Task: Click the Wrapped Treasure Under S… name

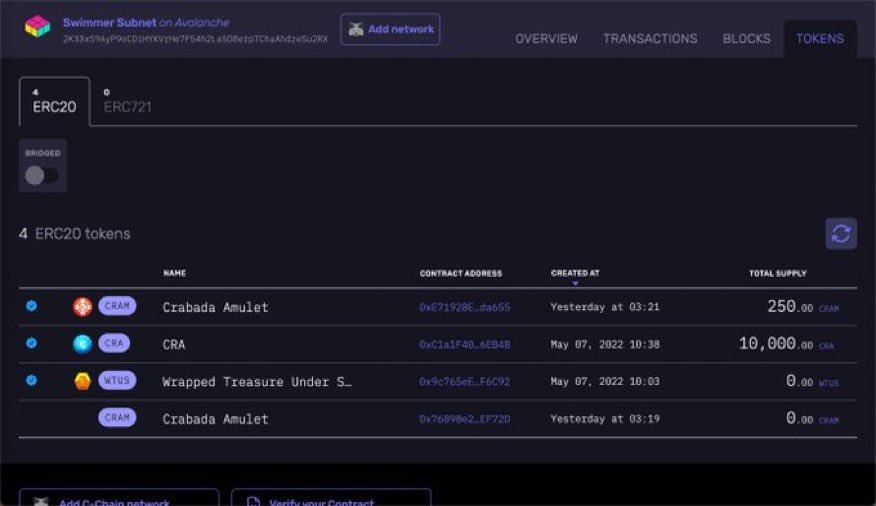Action: (257, 382)
